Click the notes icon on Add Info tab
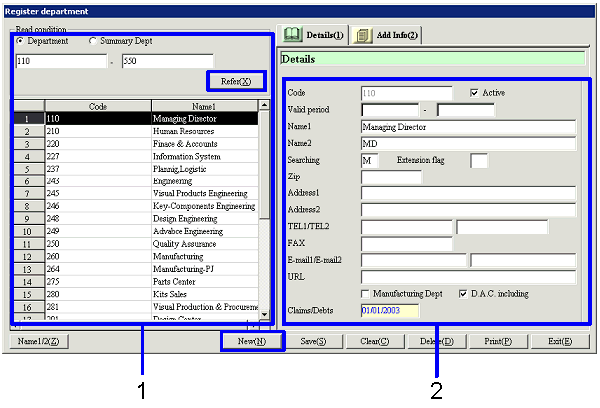Viewport: 600px width, 408px height. [x=362, y=36]
